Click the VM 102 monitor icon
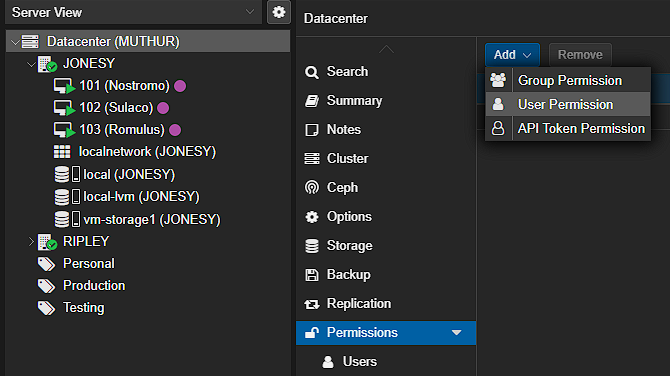Image resolution: width=670 pixels, height=376 pixels. pyautogui.click(x=64, y=108)
